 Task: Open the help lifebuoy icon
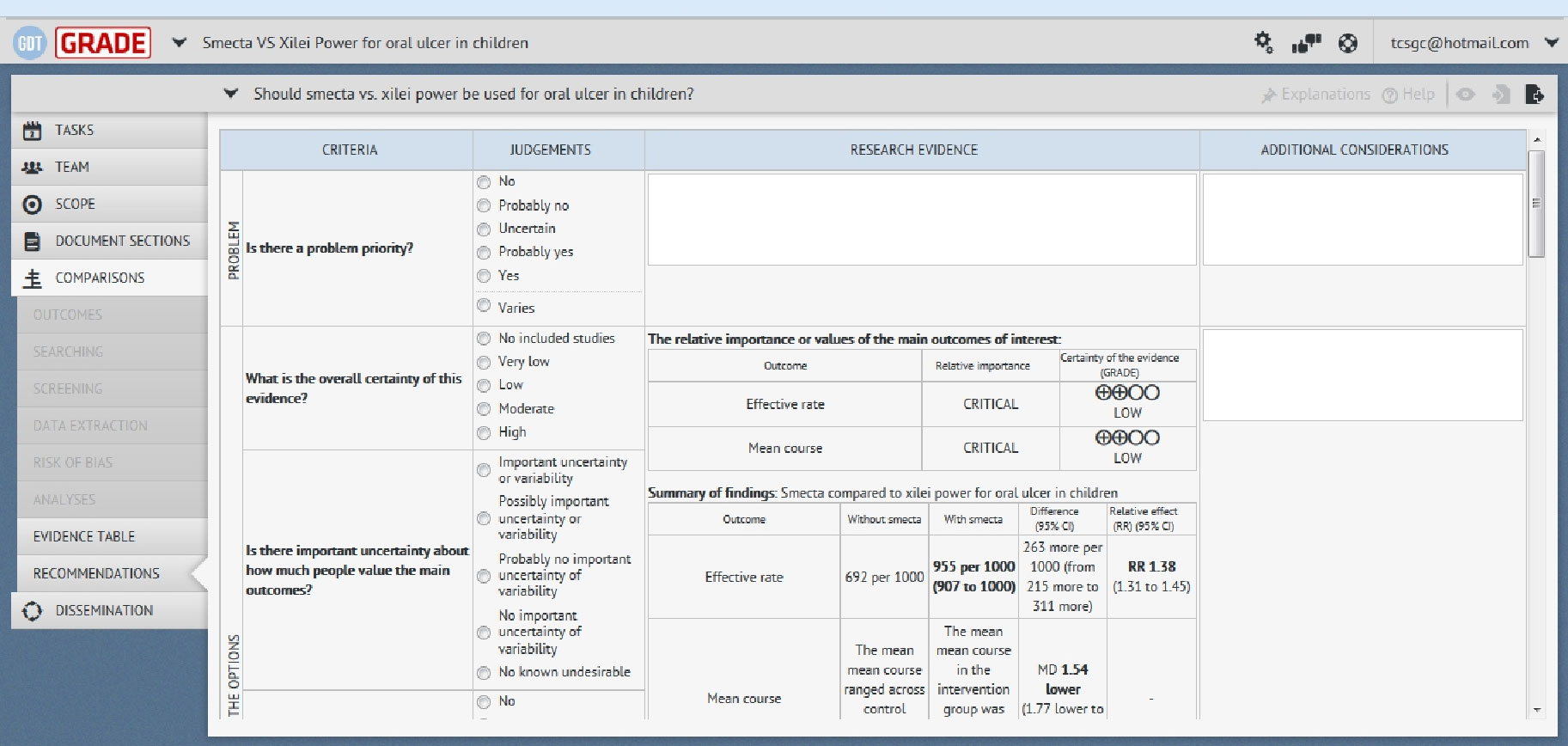coord(1348,43)
